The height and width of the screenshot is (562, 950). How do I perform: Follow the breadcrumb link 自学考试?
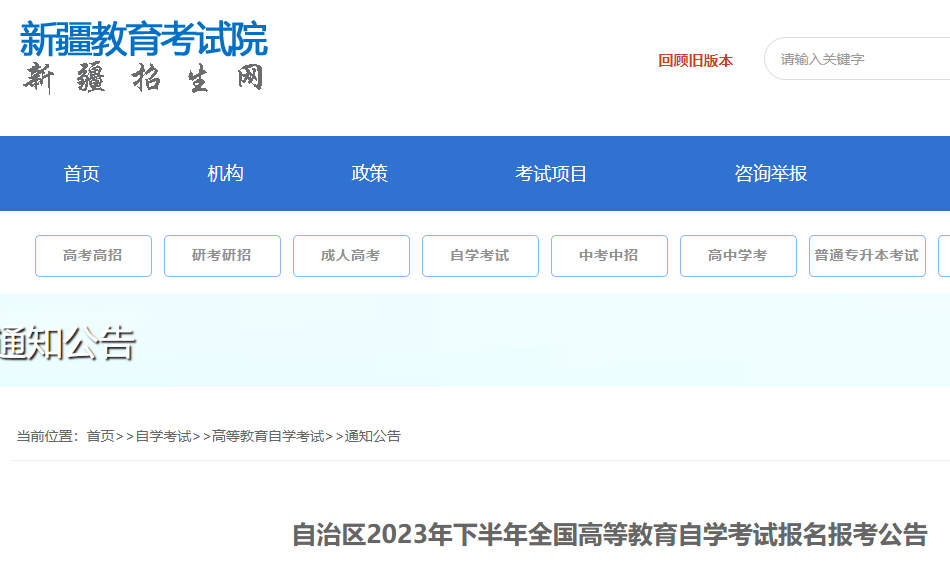(x=163, y=436)
